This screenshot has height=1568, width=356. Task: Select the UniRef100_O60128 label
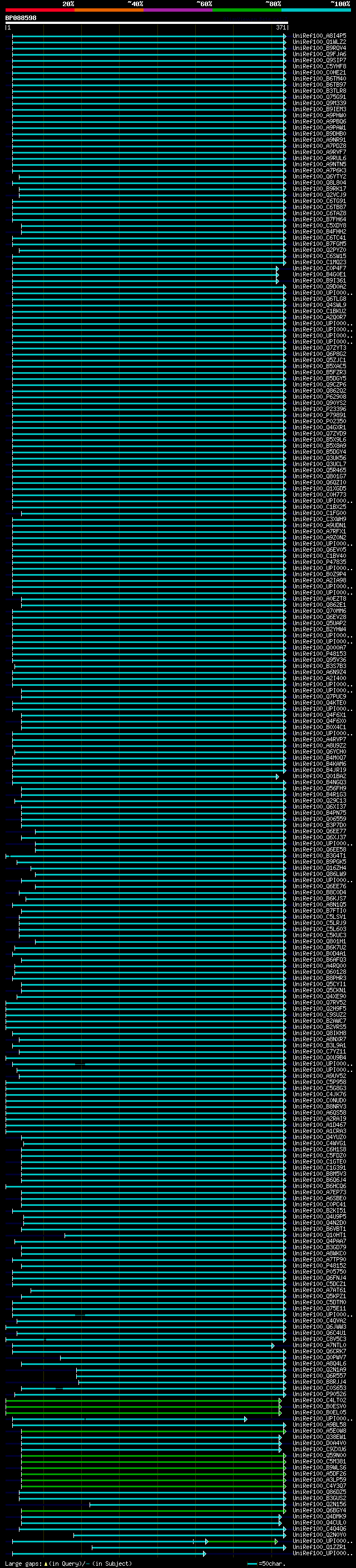click(319, 972)
